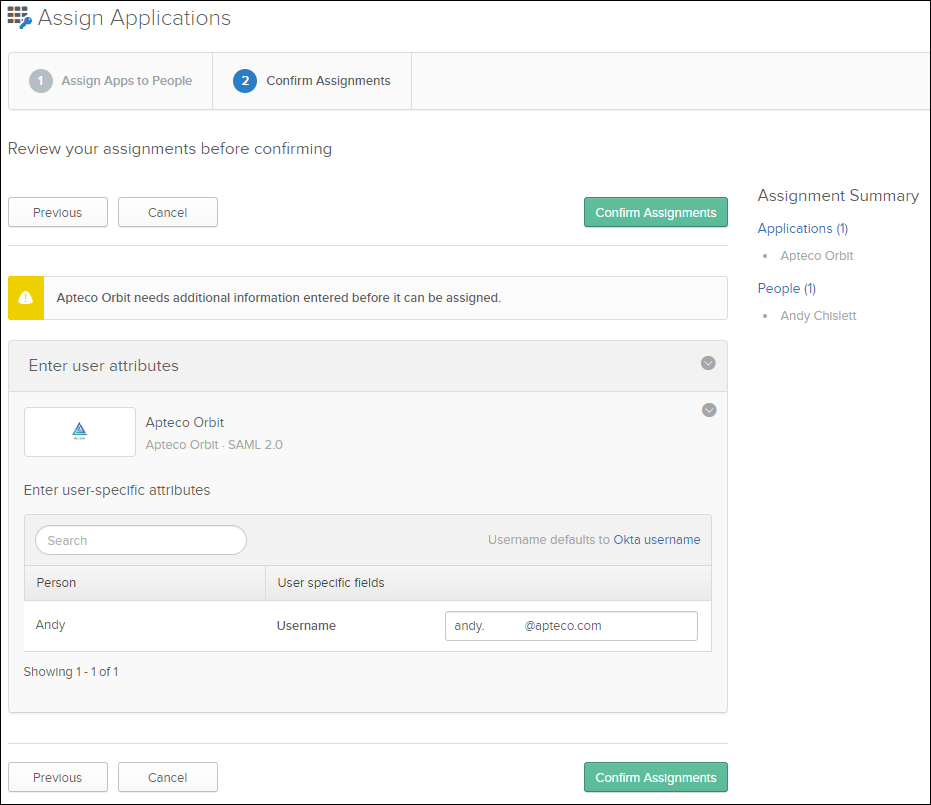The height and width of the screenshot is (805, 931).
Task: Click the bottom Confirm Assignments button
Action: tap(656, 778)
